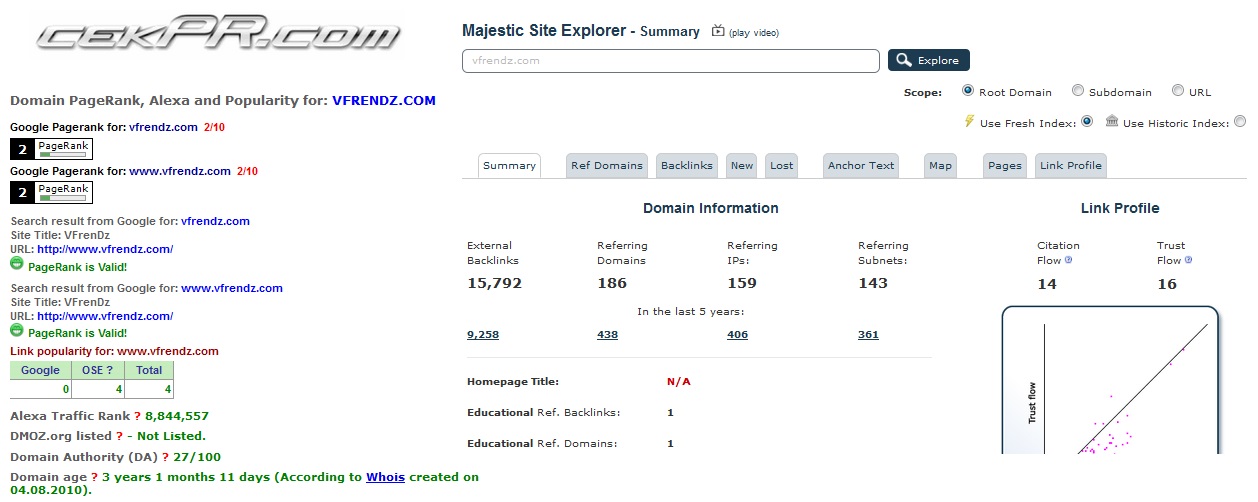Click the Historic Index building icon
1258x502 pixels.
tap(1112, 122)
